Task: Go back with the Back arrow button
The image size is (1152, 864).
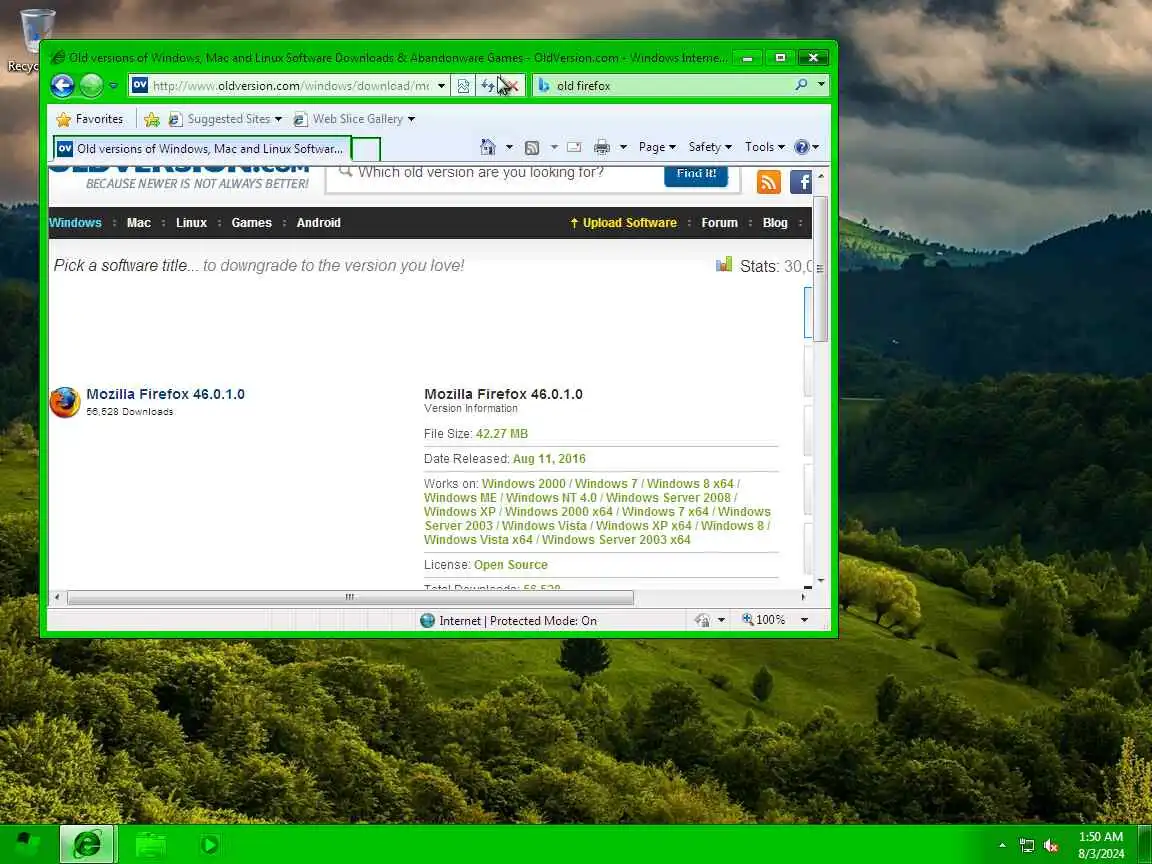Action: point(62,86)
